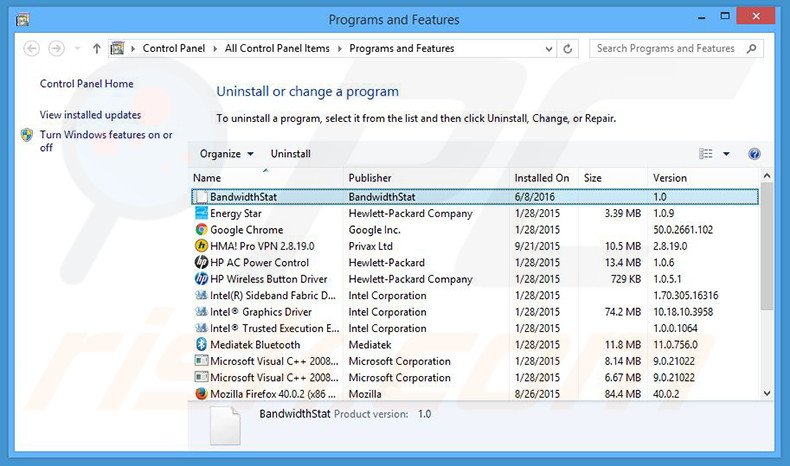790x466 pixels.
Task: Click the Control Panel address bar icon
Action: tap(117, 48)
